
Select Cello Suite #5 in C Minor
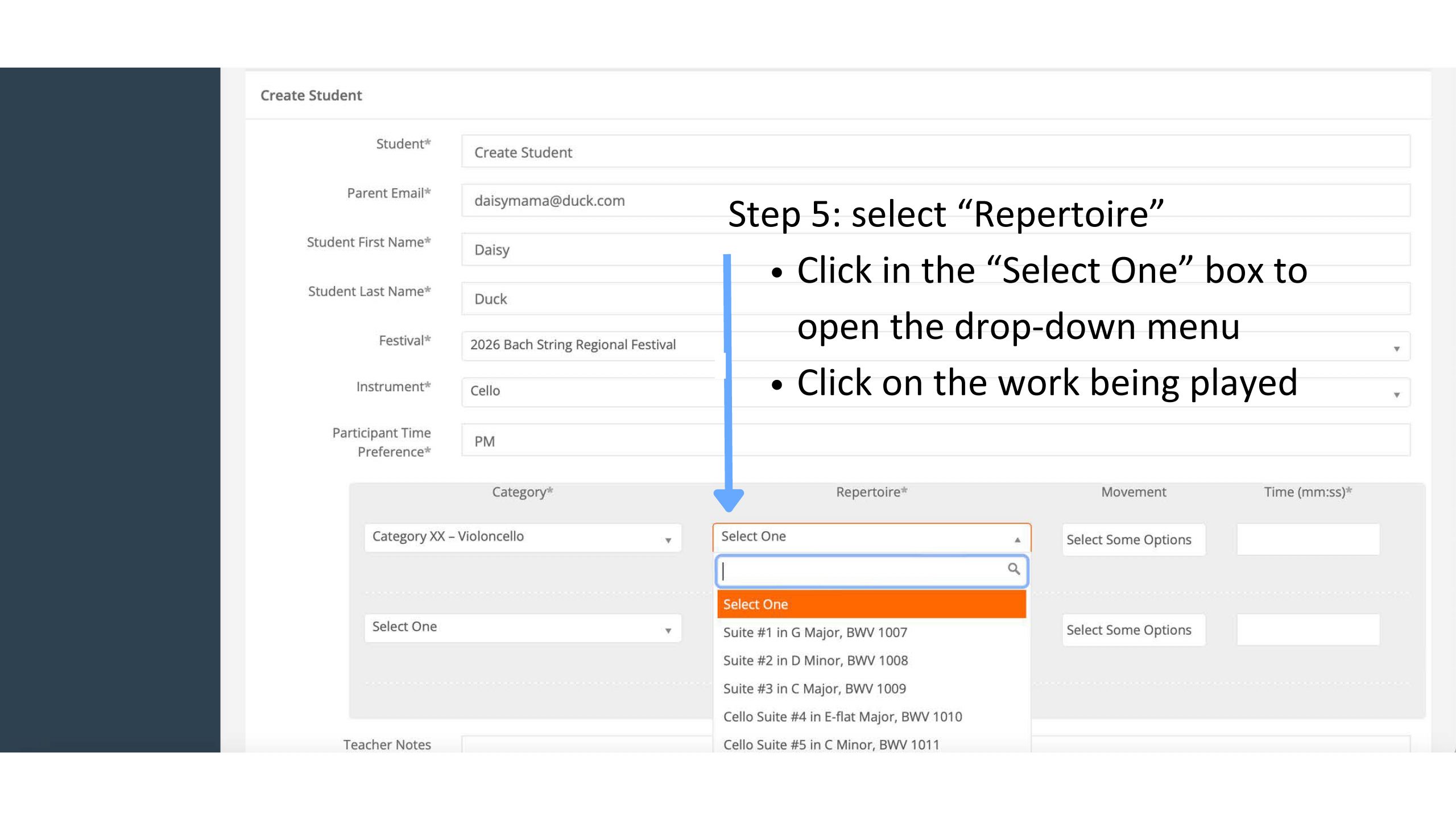[831, 744]
